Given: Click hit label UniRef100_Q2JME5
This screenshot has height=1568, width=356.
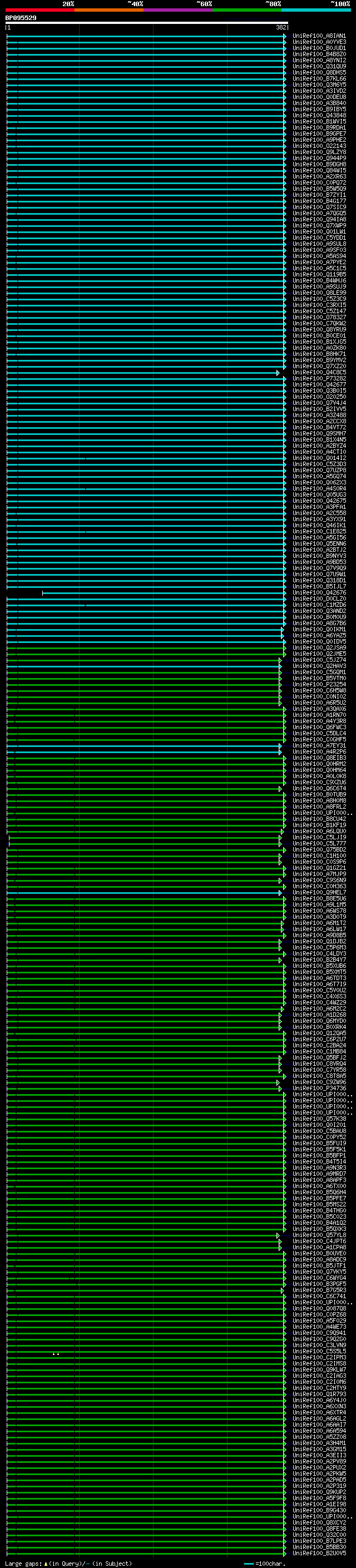Looking at the screenshot, I should tap(319, 654).
